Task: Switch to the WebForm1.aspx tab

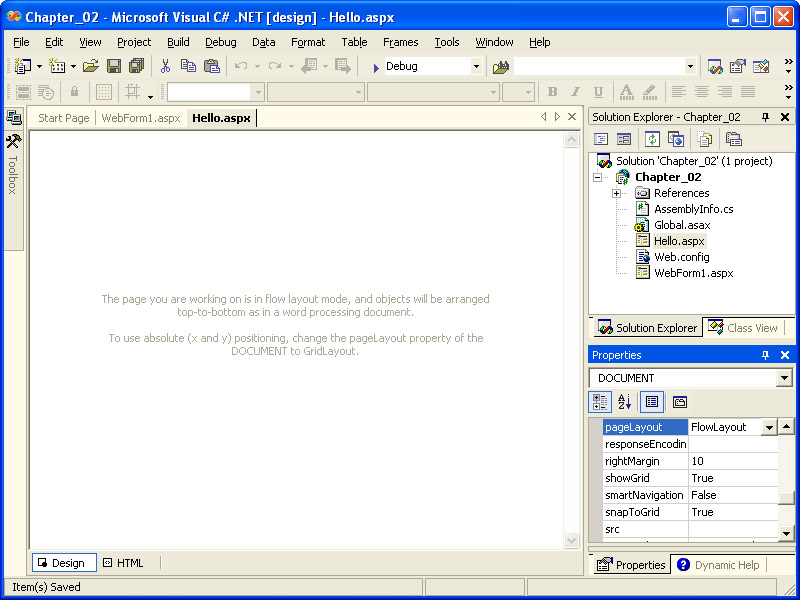Action: [x=141, y=118]
